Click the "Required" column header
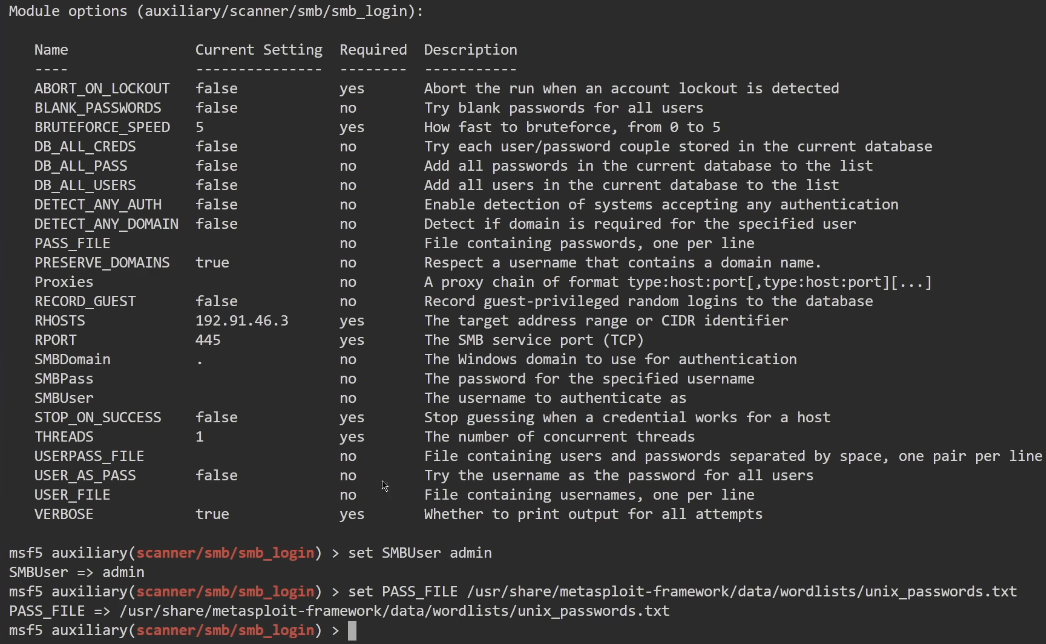1046x644 pixels. click(x=373, y=49)
